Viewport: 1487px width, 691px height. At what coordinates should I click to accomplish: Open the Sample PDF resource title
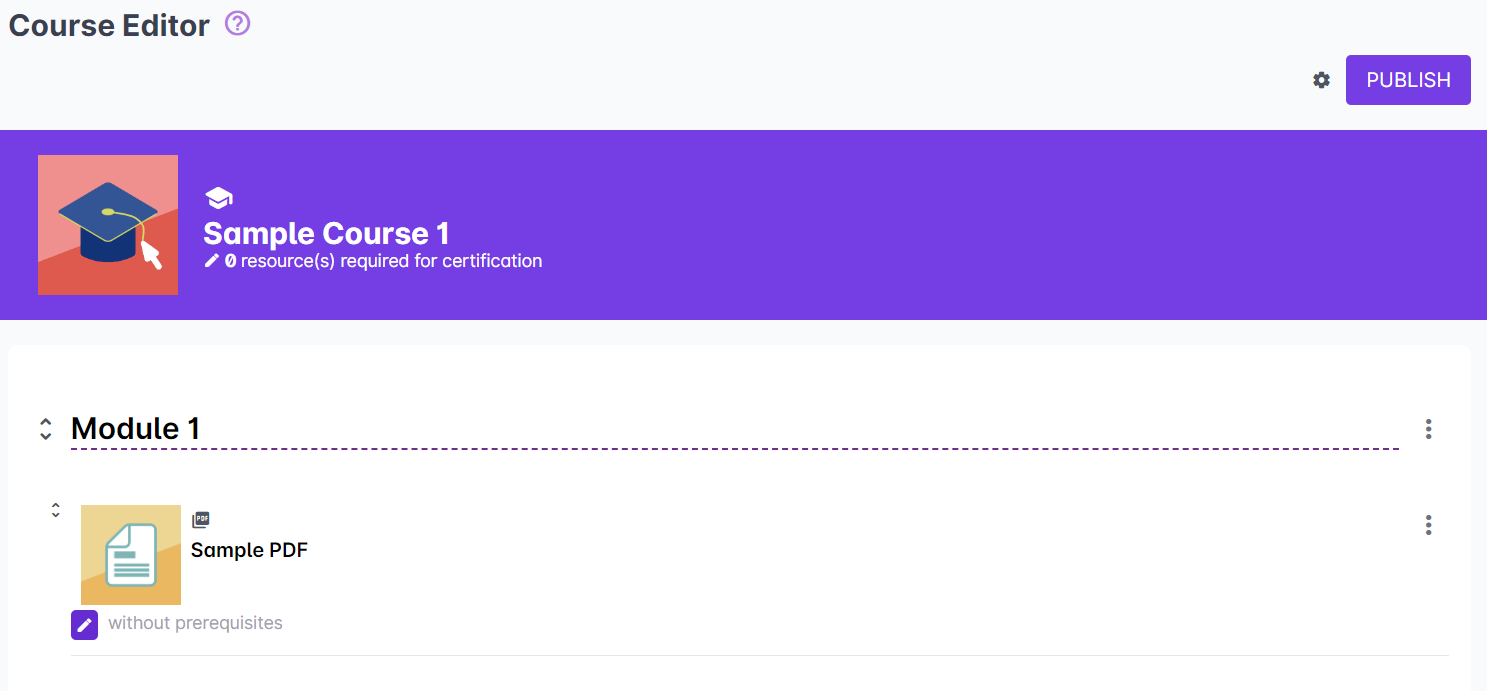click(249, 550)
